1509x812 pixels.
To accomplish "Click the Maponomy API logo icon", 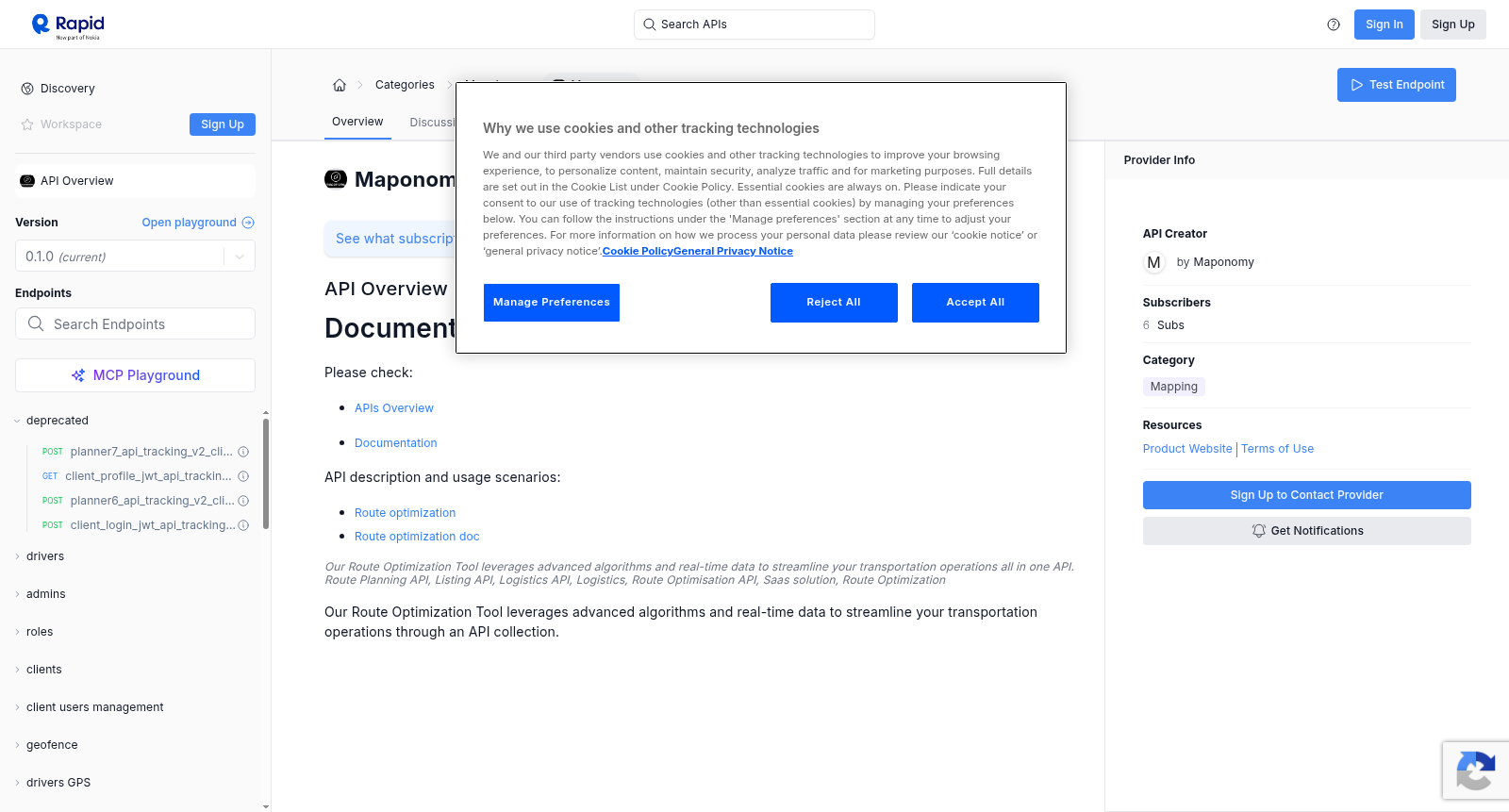I will (x=336, y=179).
